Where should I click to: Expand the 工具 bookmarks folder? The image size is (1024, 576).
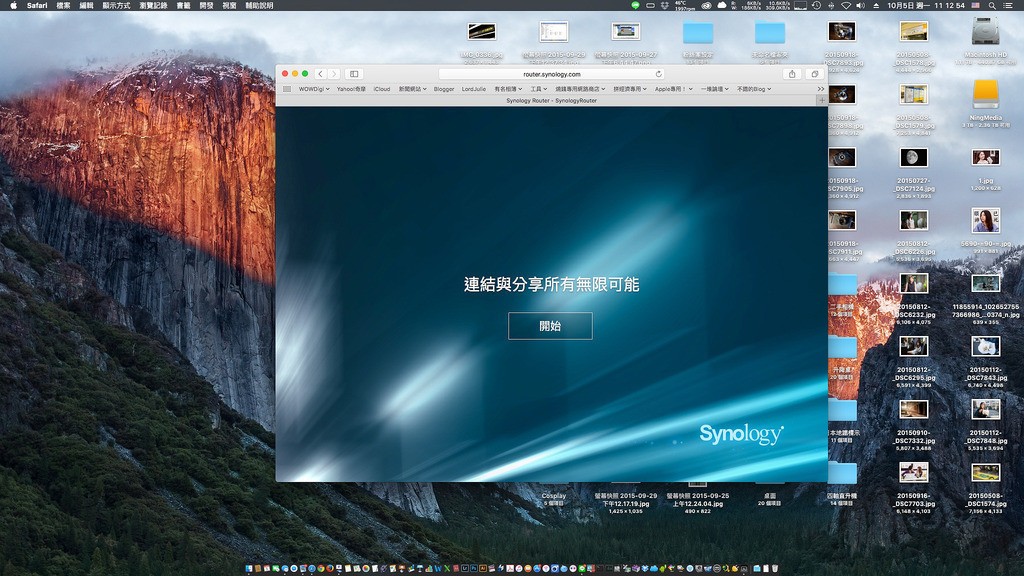point(539,89)
